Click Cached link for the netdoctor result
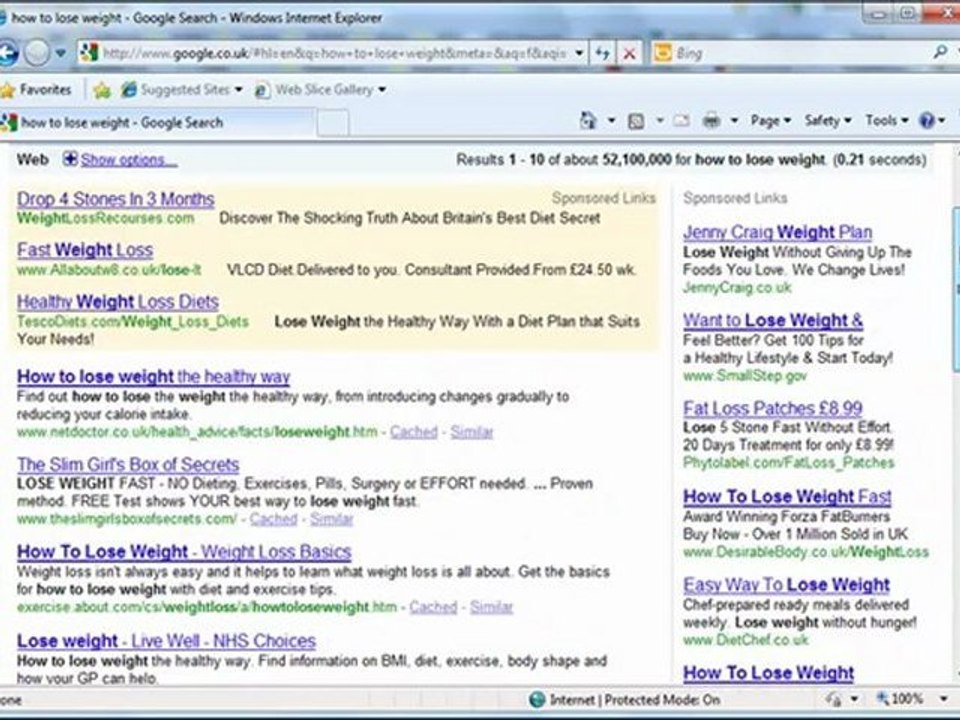Screen dimensions: 960x720 click(414, 432)
